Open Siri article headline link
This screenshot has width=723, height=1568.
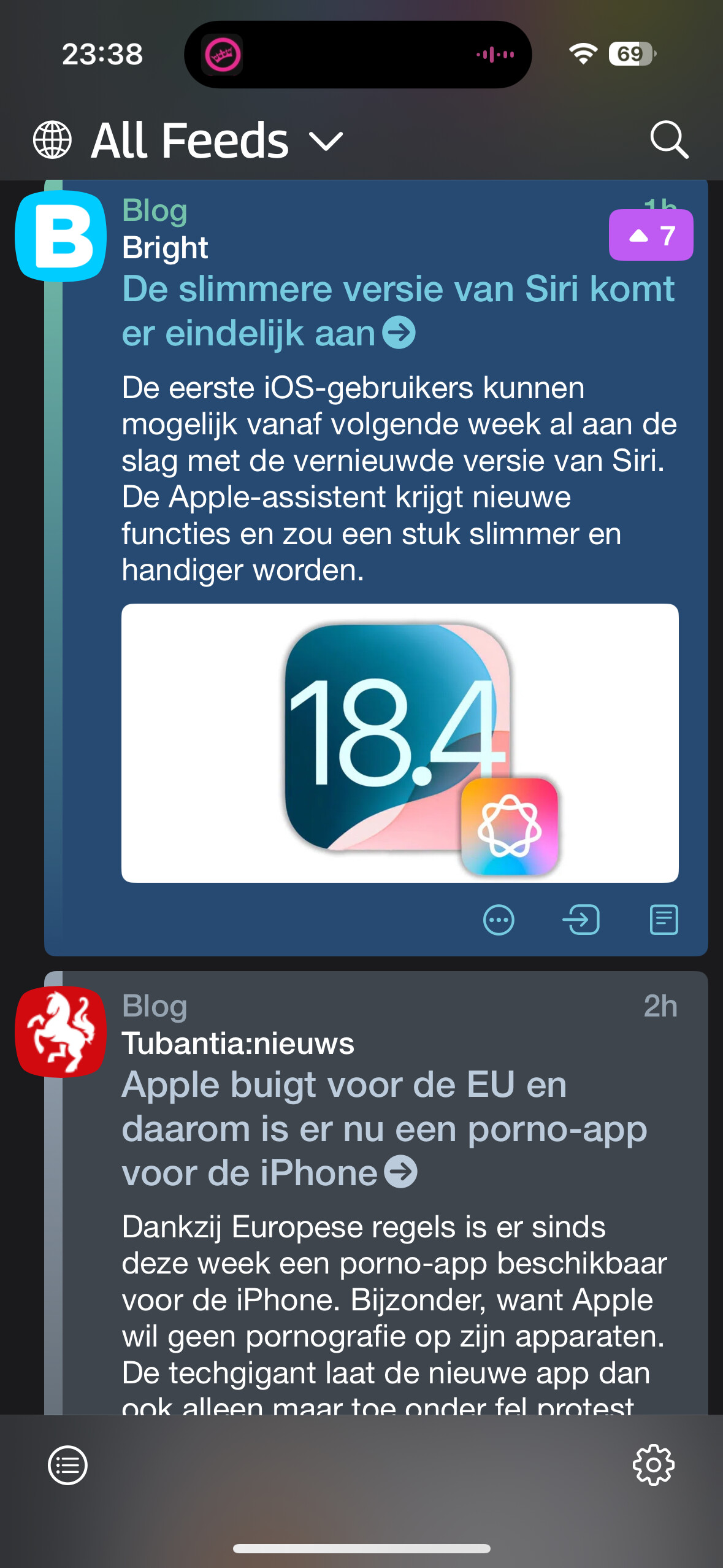(398, 310)
